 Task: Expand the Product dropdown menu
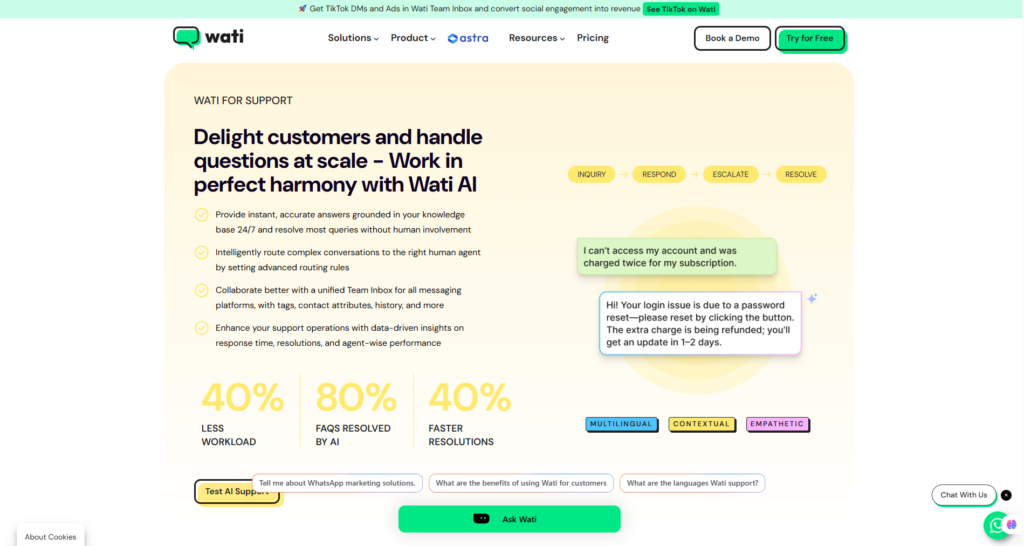413,38
